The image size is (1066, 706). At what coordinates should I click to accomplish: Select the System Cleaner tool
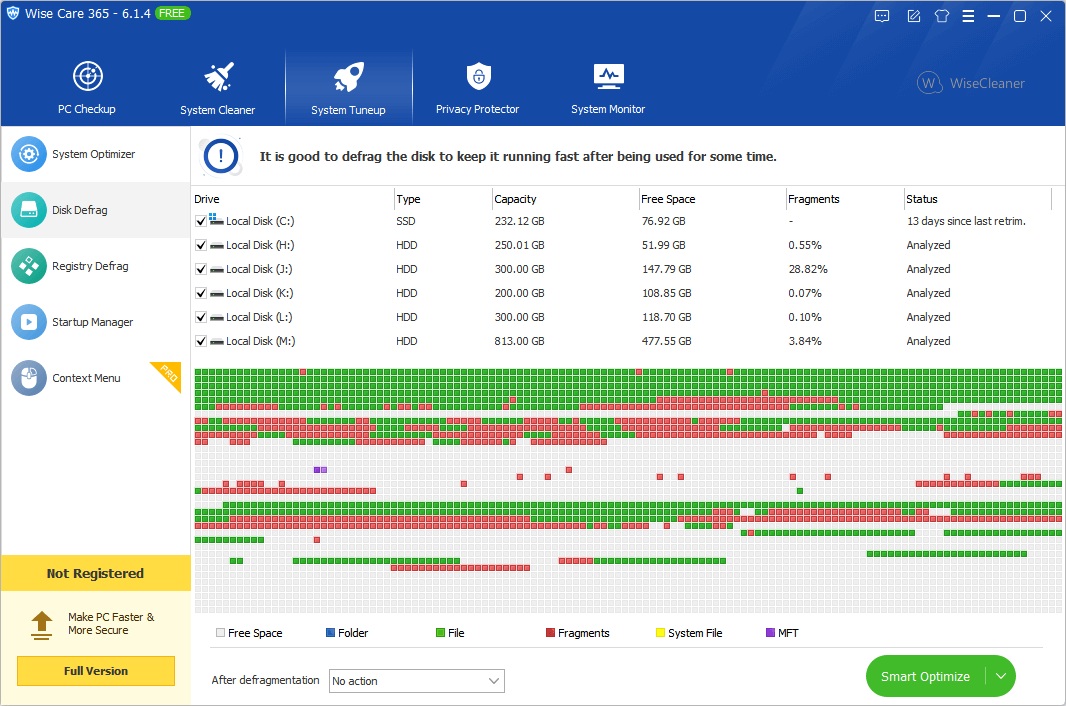coord(218,86)
